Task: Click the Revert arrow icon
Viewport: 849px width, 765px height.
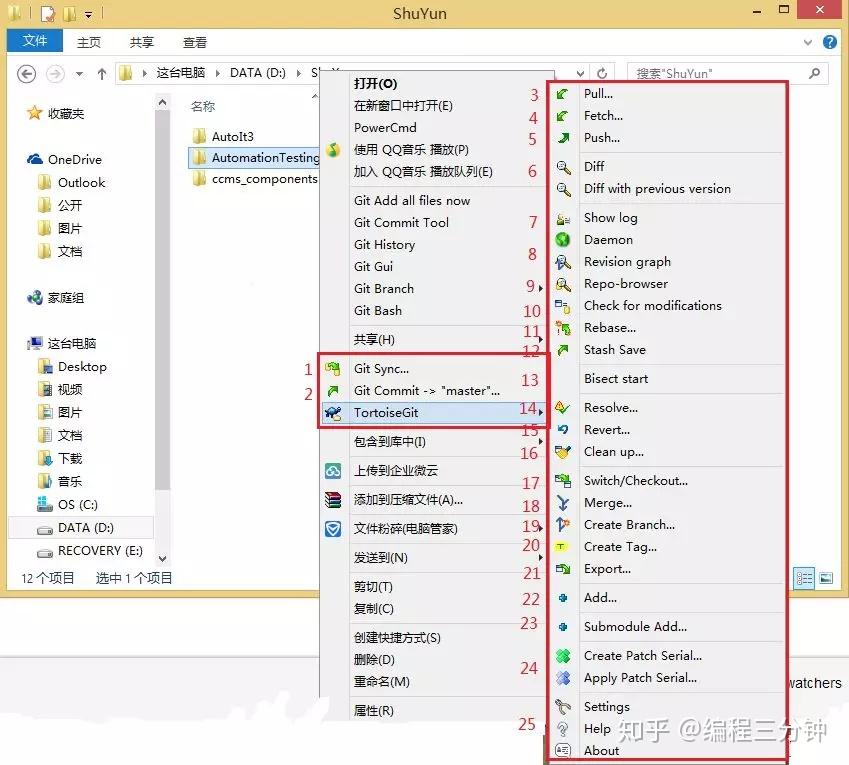Action: [563, 430]
